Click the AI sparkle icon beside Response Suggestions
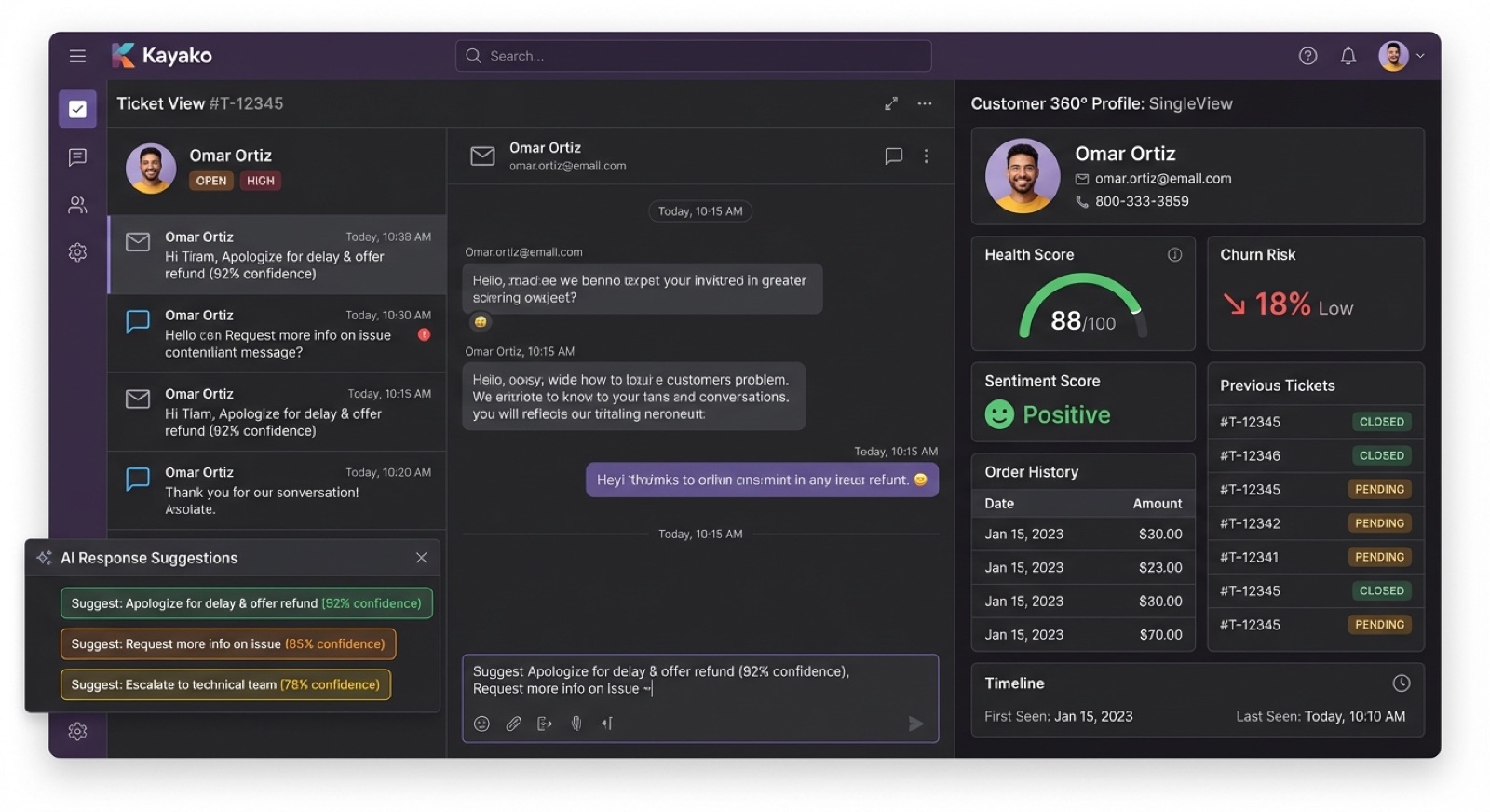This screenshot has height=812, width=1490. 44,557
